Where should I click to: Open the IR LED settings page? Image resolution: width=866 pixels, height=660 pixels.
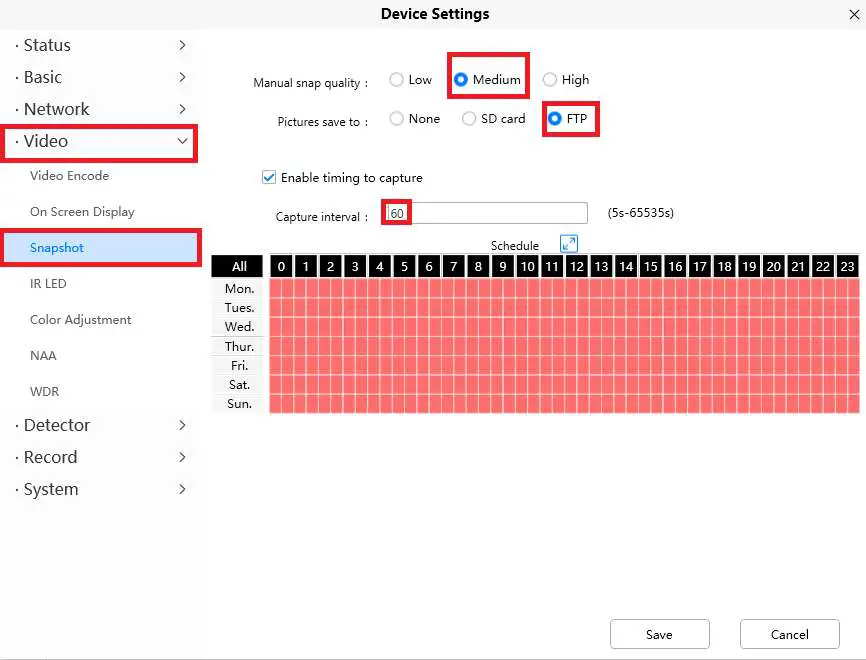coord(48,284)
